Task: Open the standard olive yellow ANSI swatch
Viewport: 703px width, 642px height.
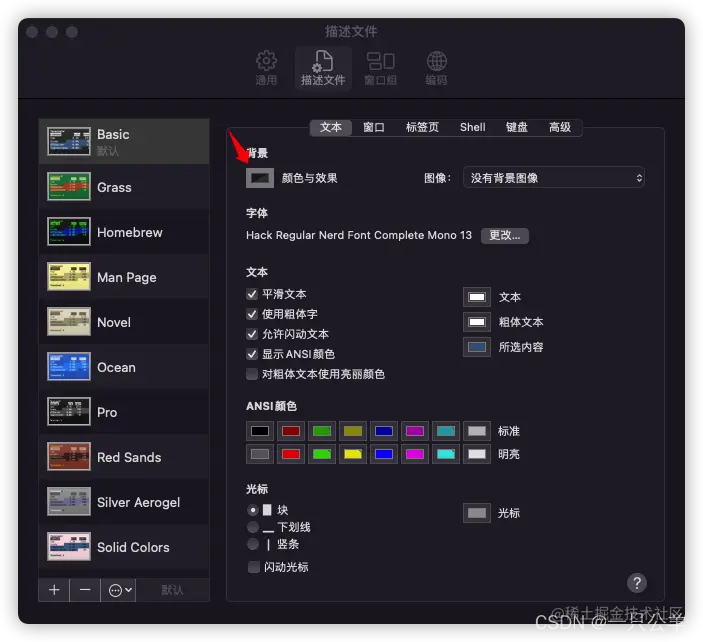Action: [353, 431]
